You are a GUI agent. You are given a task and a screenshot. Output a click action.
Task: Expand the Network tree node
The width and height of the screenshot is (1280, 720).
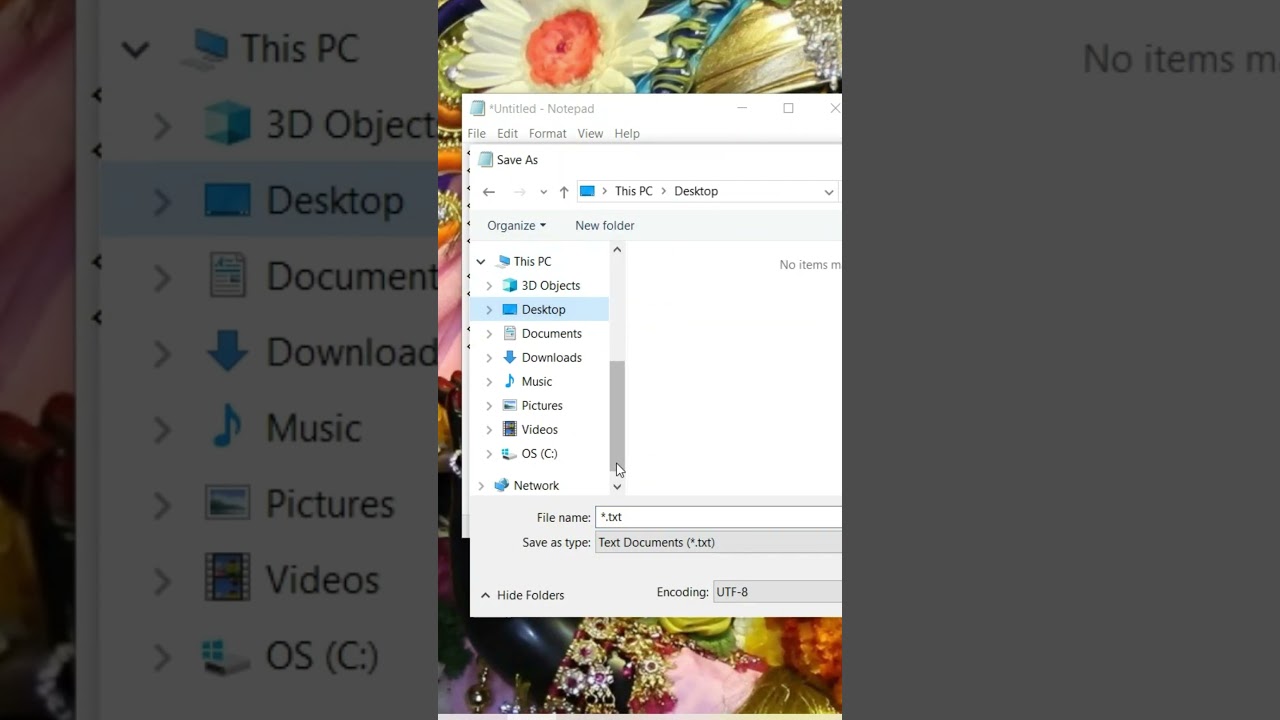click(481, 486)
